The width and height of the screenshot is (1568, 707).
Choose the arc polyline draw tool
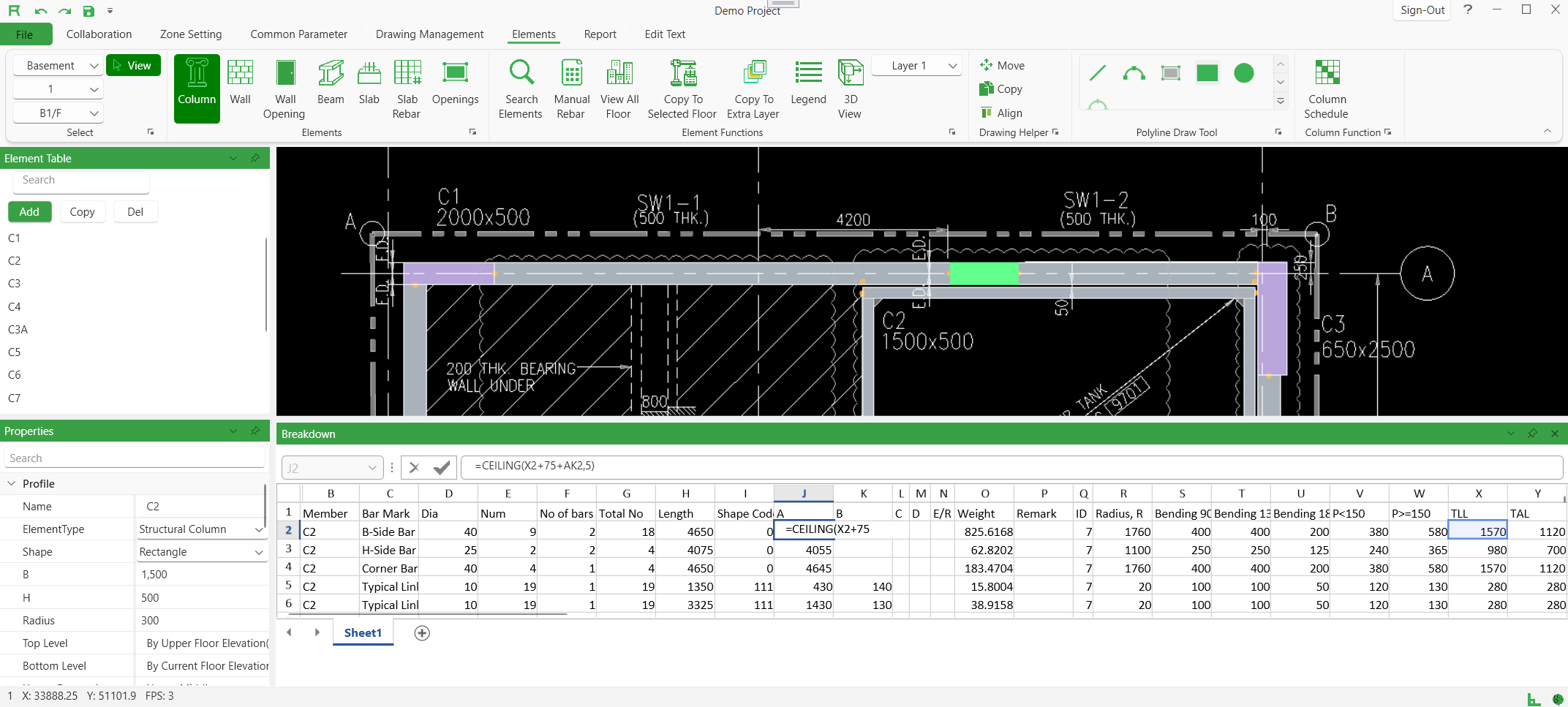click(1134, 73)
